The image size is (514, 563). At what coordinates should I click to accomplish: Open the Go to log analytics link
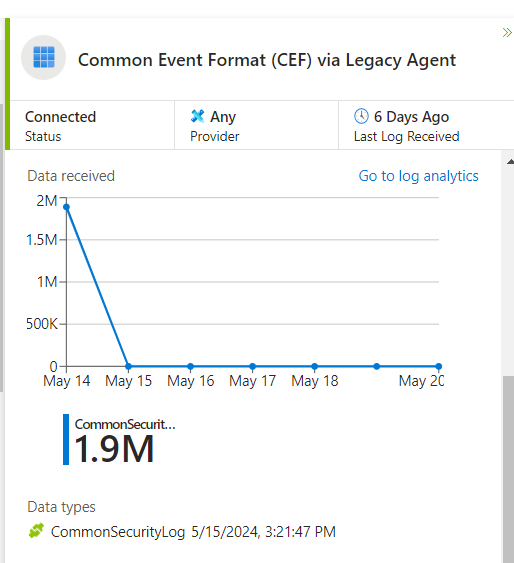point(419,176)
